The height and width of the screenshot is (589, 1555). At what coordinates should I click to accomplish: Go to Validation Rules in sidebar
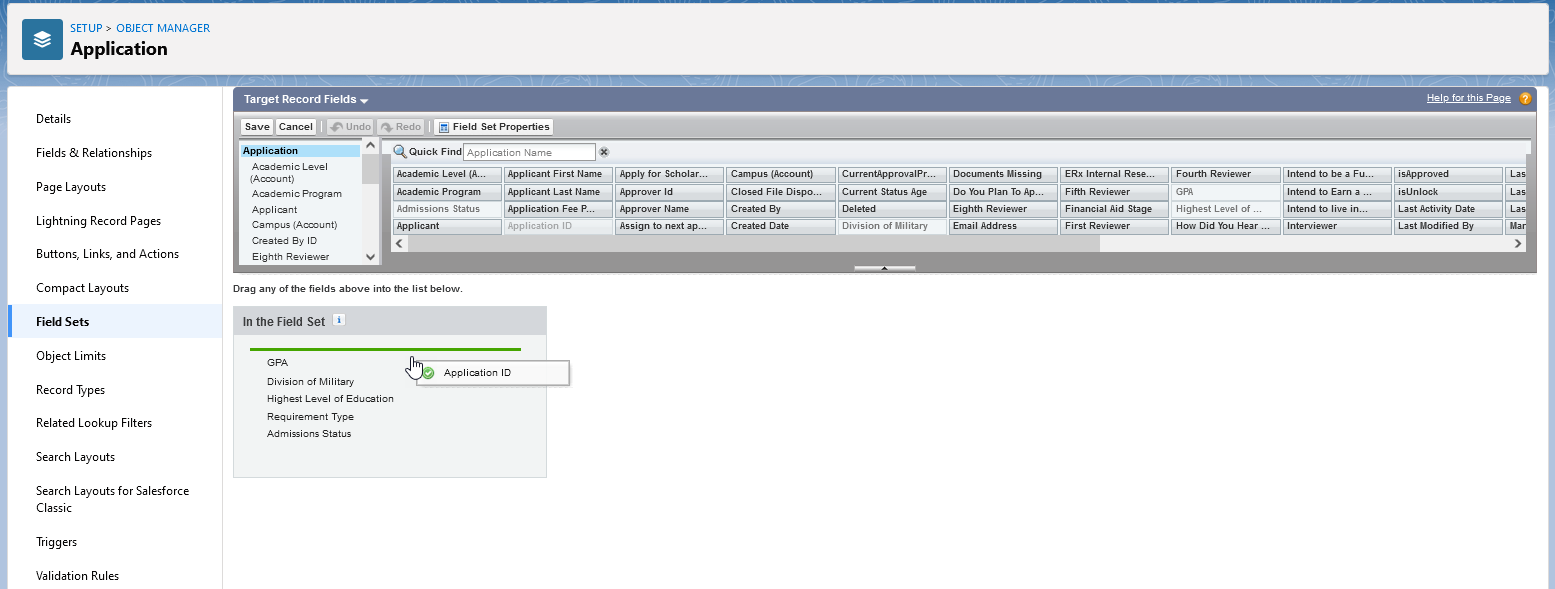77,576
